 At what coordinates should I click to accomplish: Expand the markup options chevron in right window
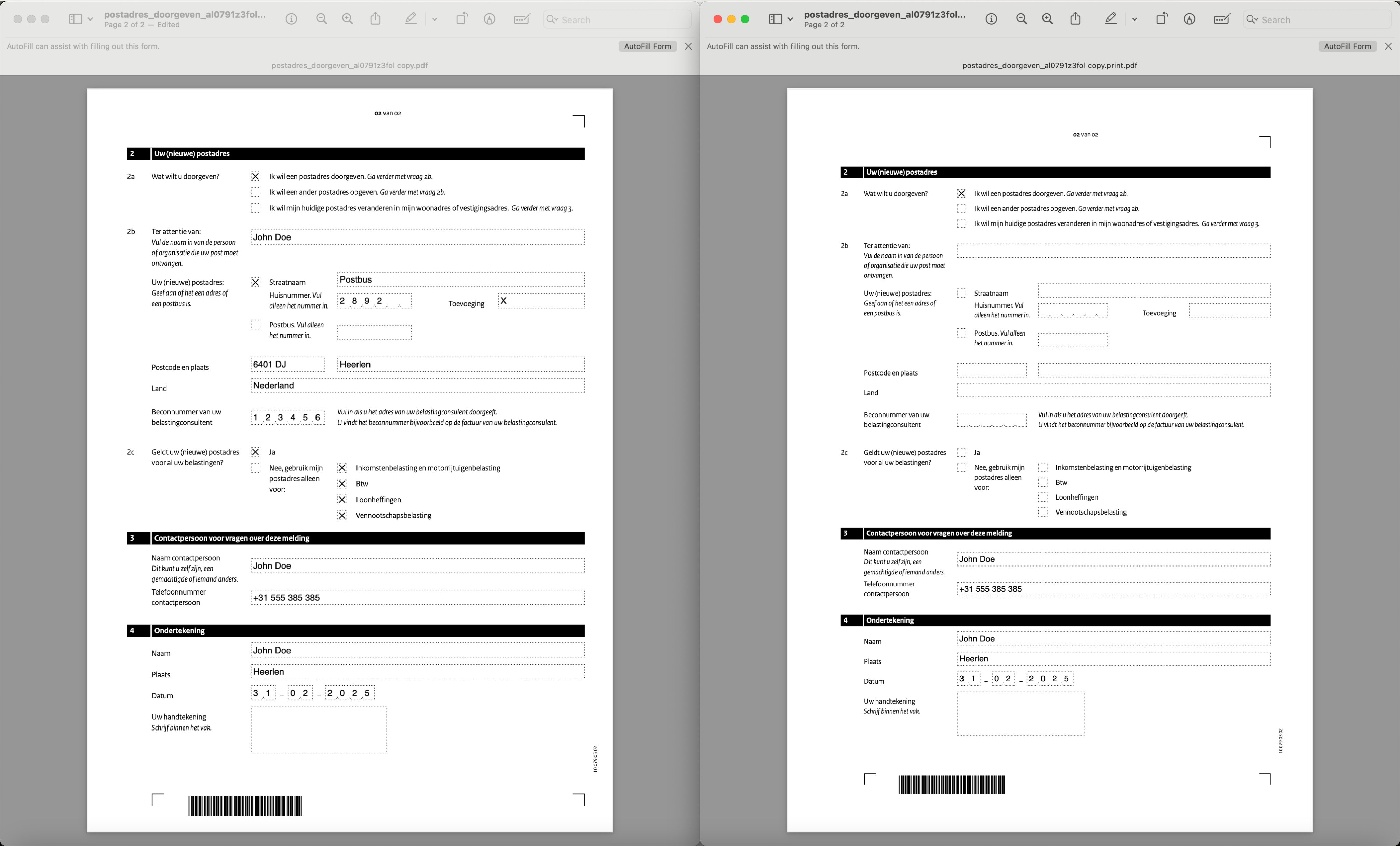[1135, 19]
